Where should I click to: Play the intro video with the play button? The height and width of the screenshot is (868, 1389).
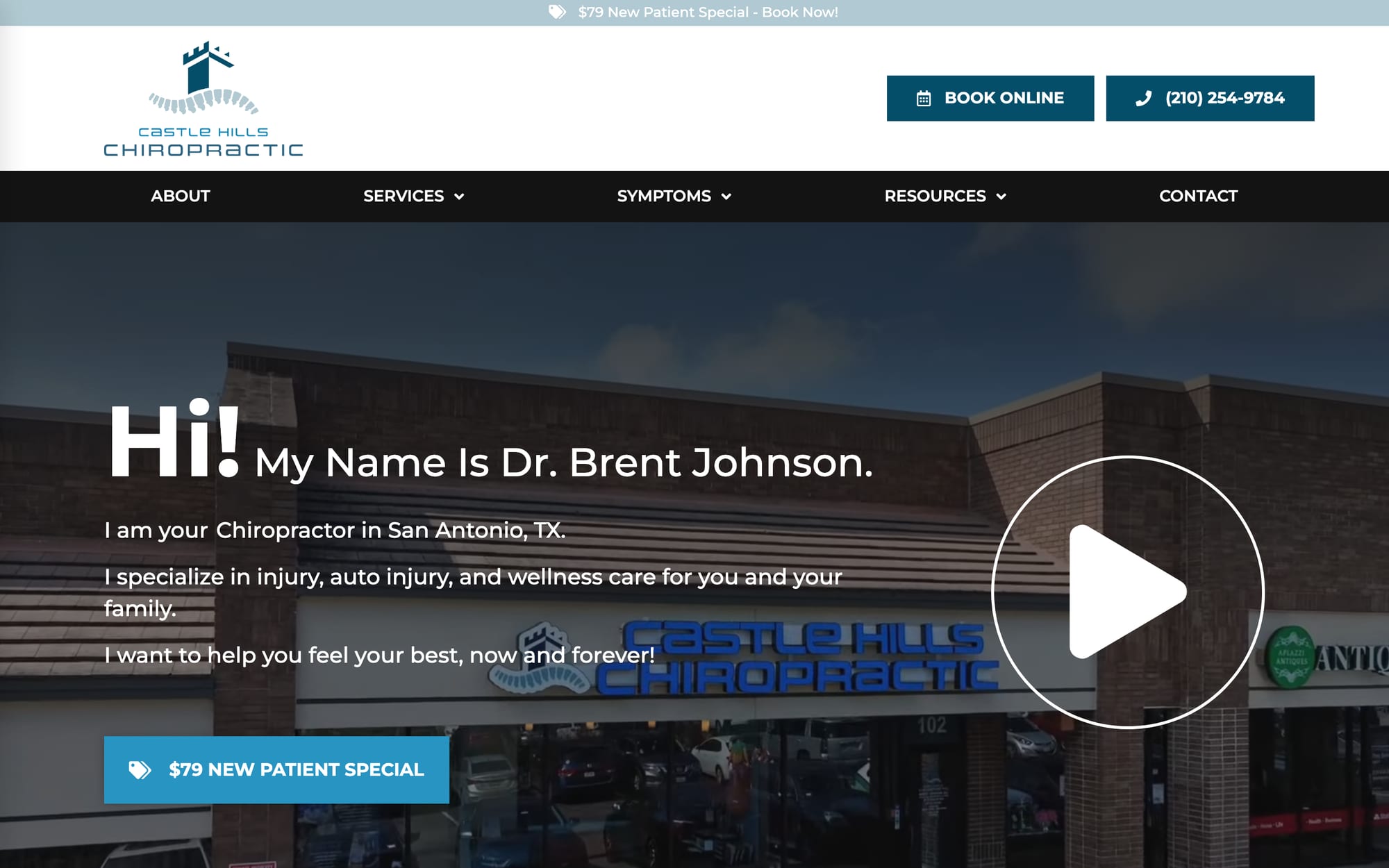(x=1128, y=592)
